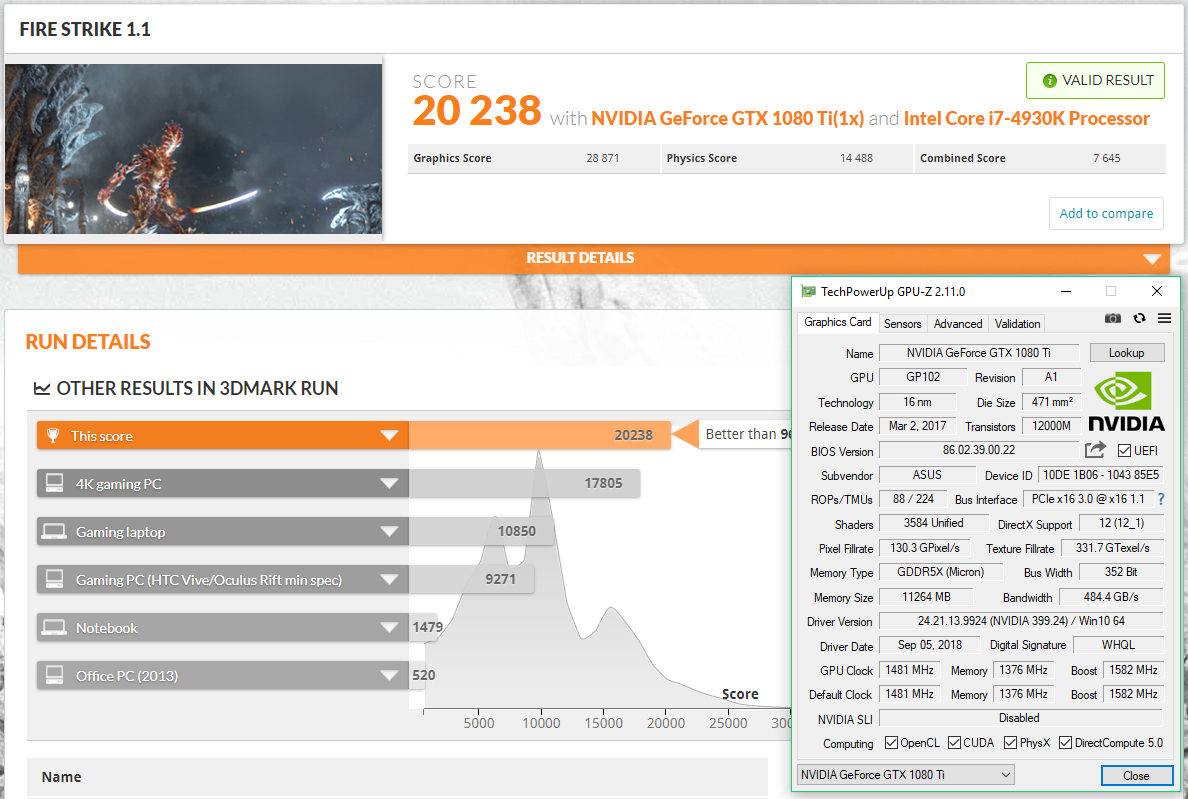Expand the 4K gaming PC row arrow
1188x799 pixels.
click(x=389, y=484)
